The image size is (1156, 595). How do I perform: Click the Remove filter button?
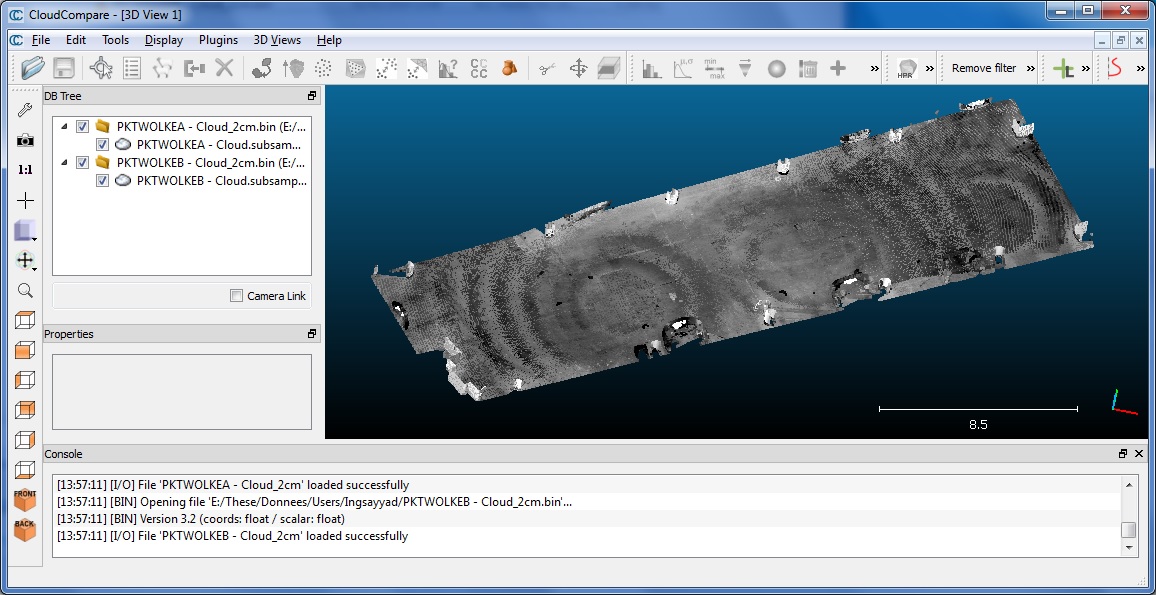tap(983, 68)
